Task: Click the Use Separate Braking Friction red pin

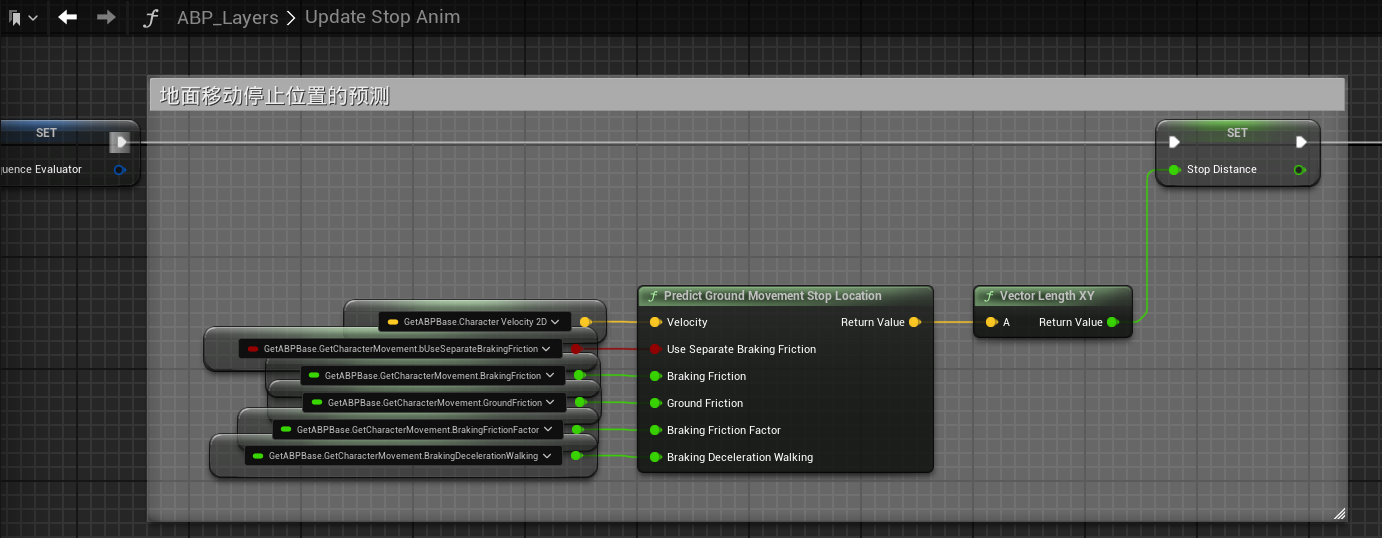Action: (656, 349)
